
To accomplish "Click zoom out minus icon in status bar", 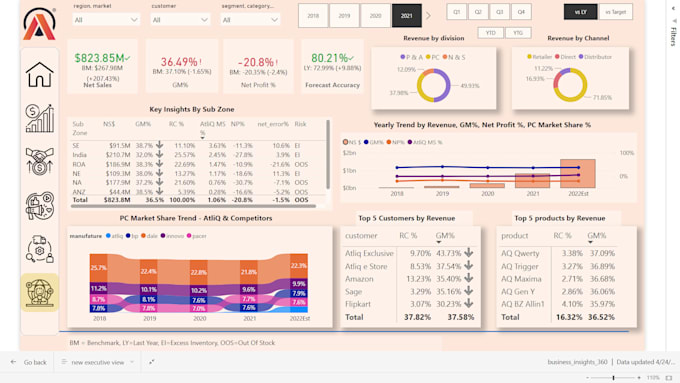I will [x=588, y=378].
